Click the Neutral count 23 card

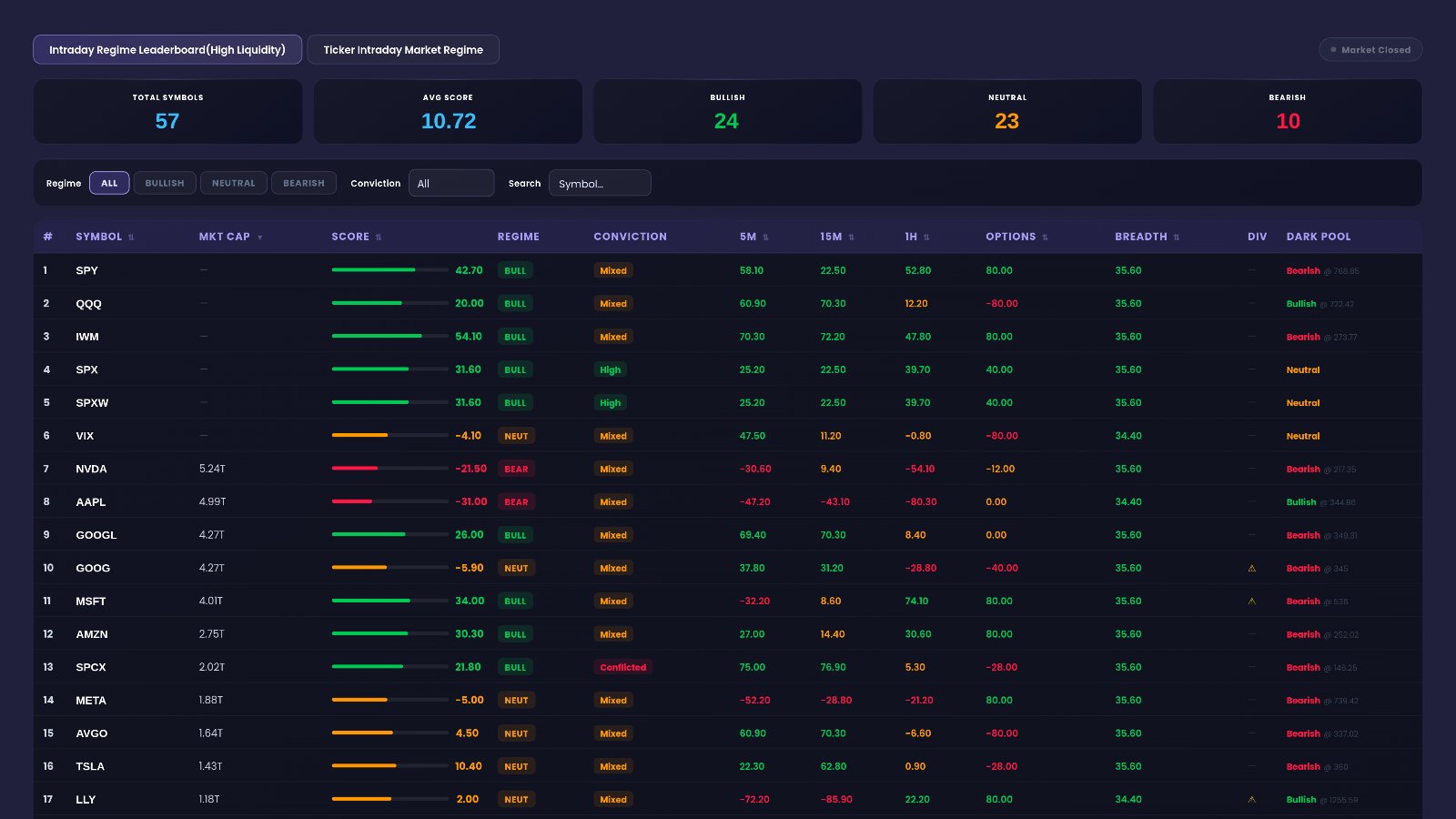click(x=1007, y=111)
